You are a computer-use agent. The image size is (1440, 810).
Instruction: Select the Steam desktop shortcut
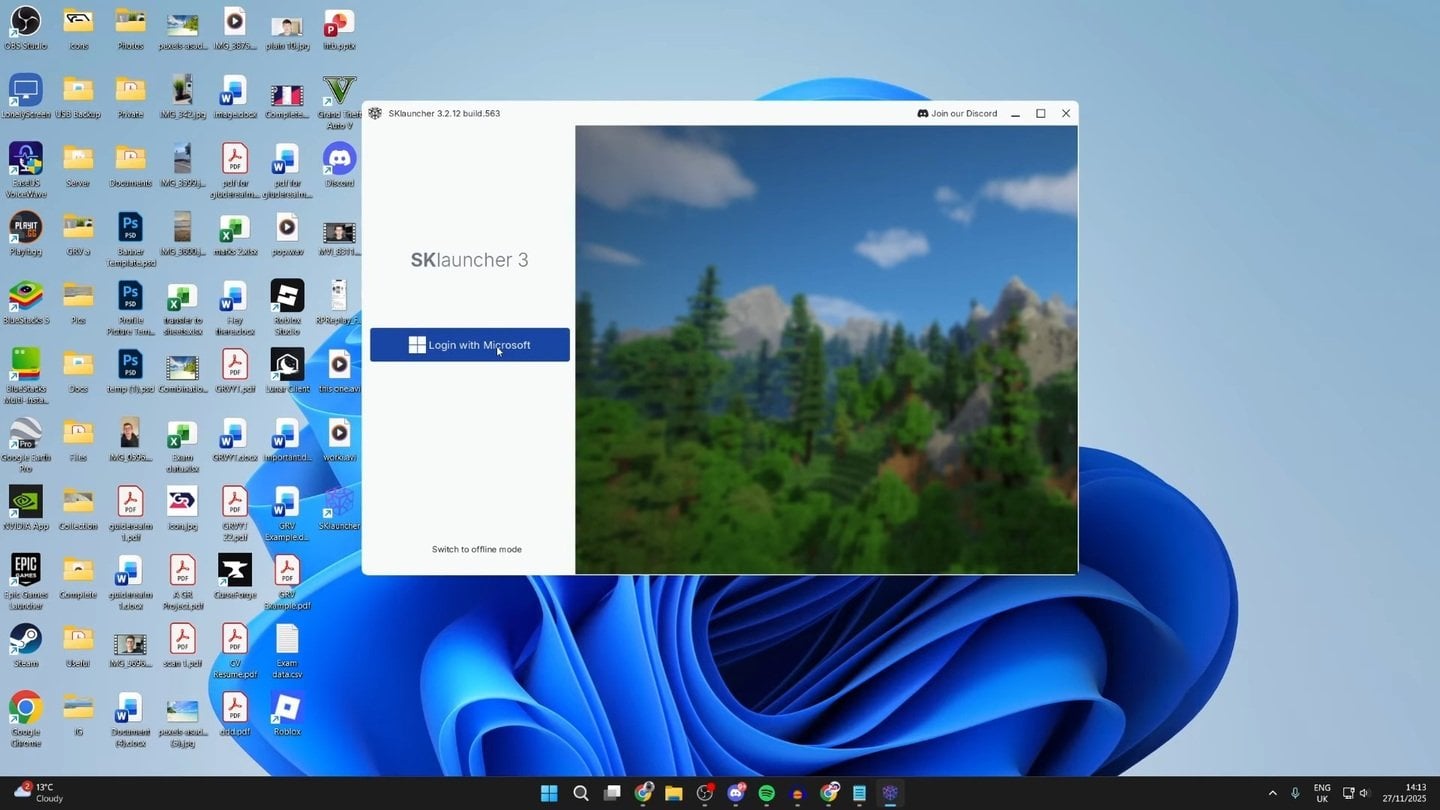pos(25,640)
